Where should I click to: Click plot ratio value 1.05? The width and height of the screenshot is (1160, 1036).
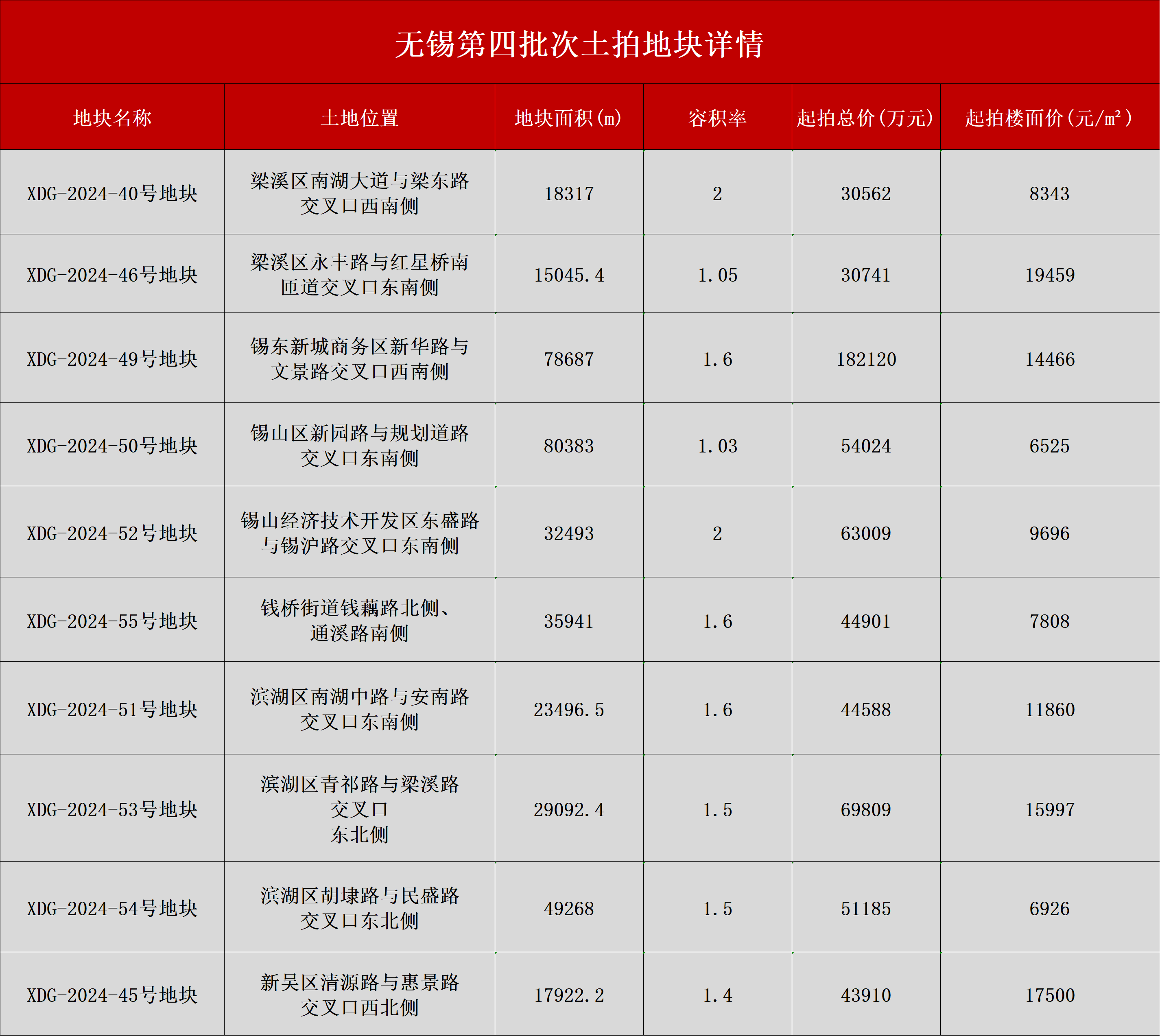tap(718, 275)
